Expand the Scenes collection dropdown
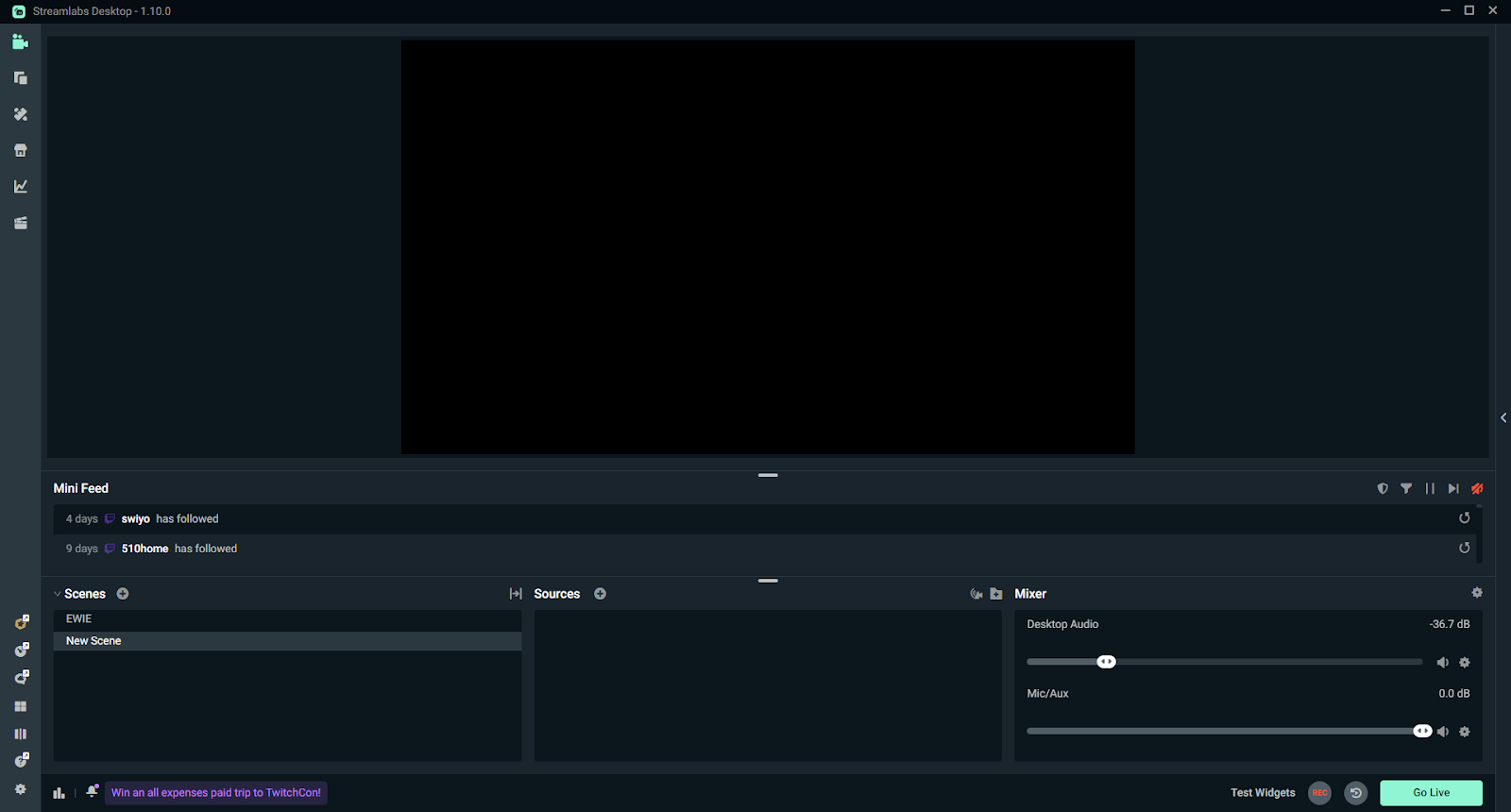This screenshot has height=812, width=1511. pyautogui.click(x=58, y=594)
